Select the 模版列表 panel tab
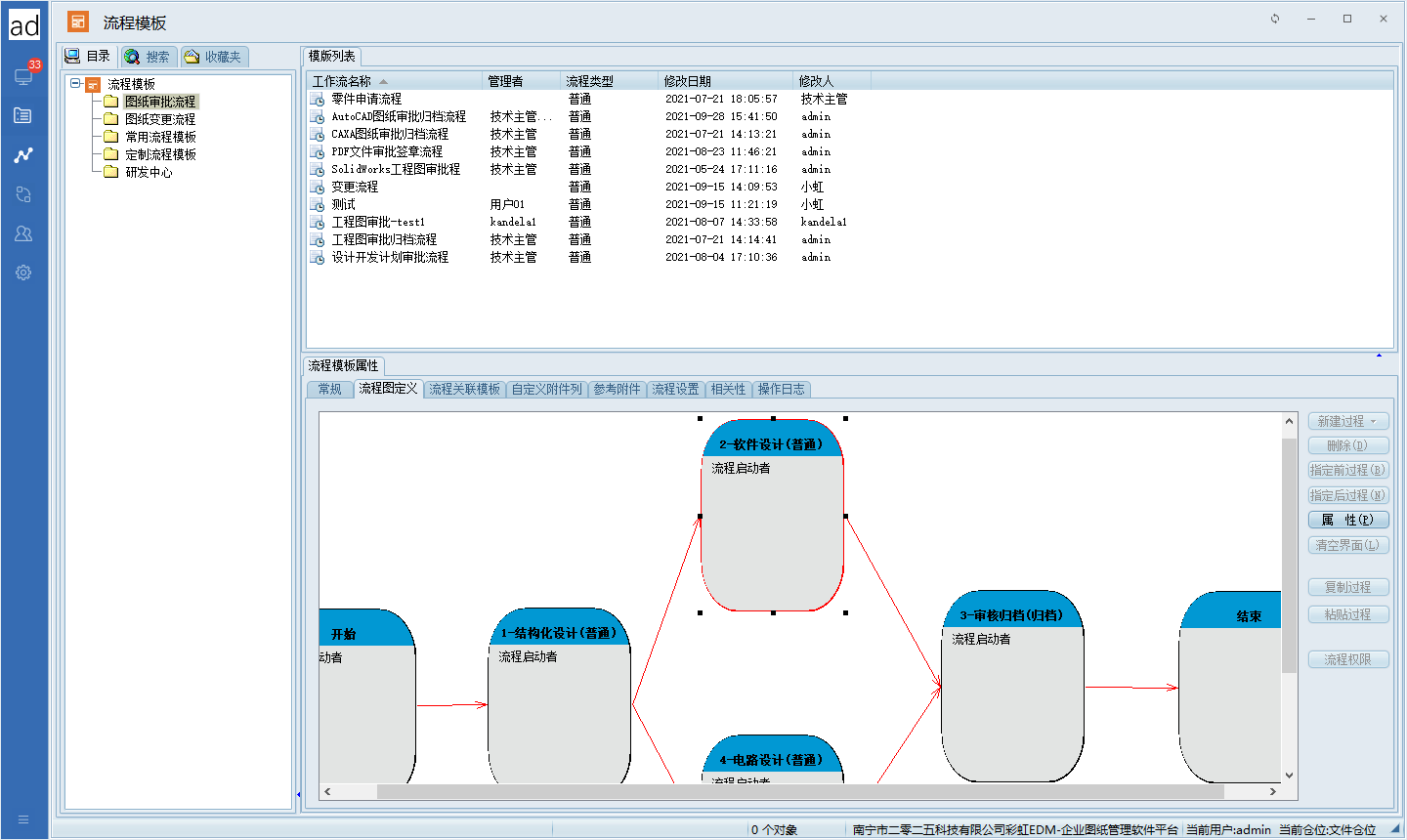Screen dimensions: 1407x840 pos(332,57)
